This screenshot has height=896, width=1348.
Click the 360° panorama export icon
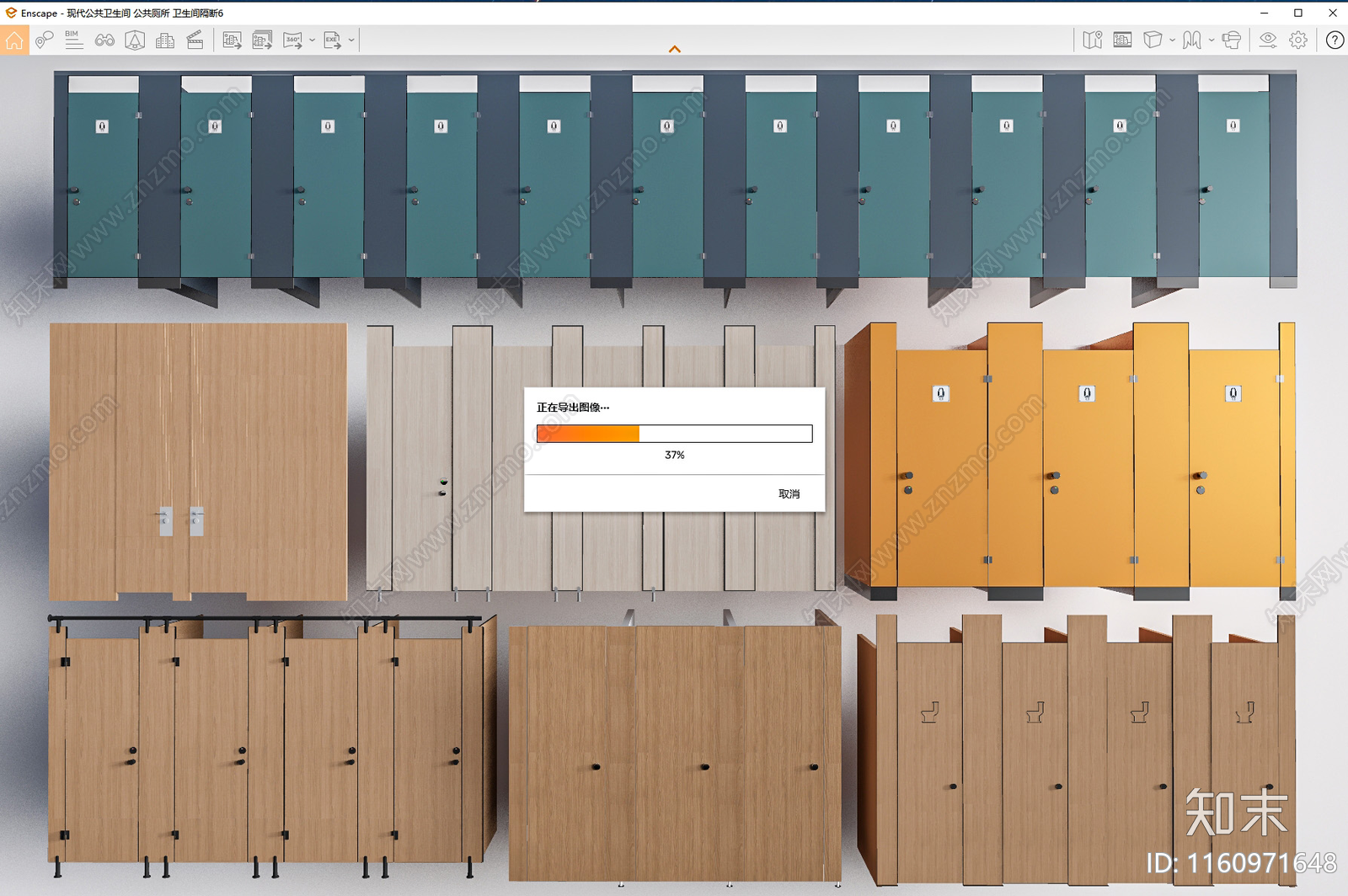click(x=292, y=40)
